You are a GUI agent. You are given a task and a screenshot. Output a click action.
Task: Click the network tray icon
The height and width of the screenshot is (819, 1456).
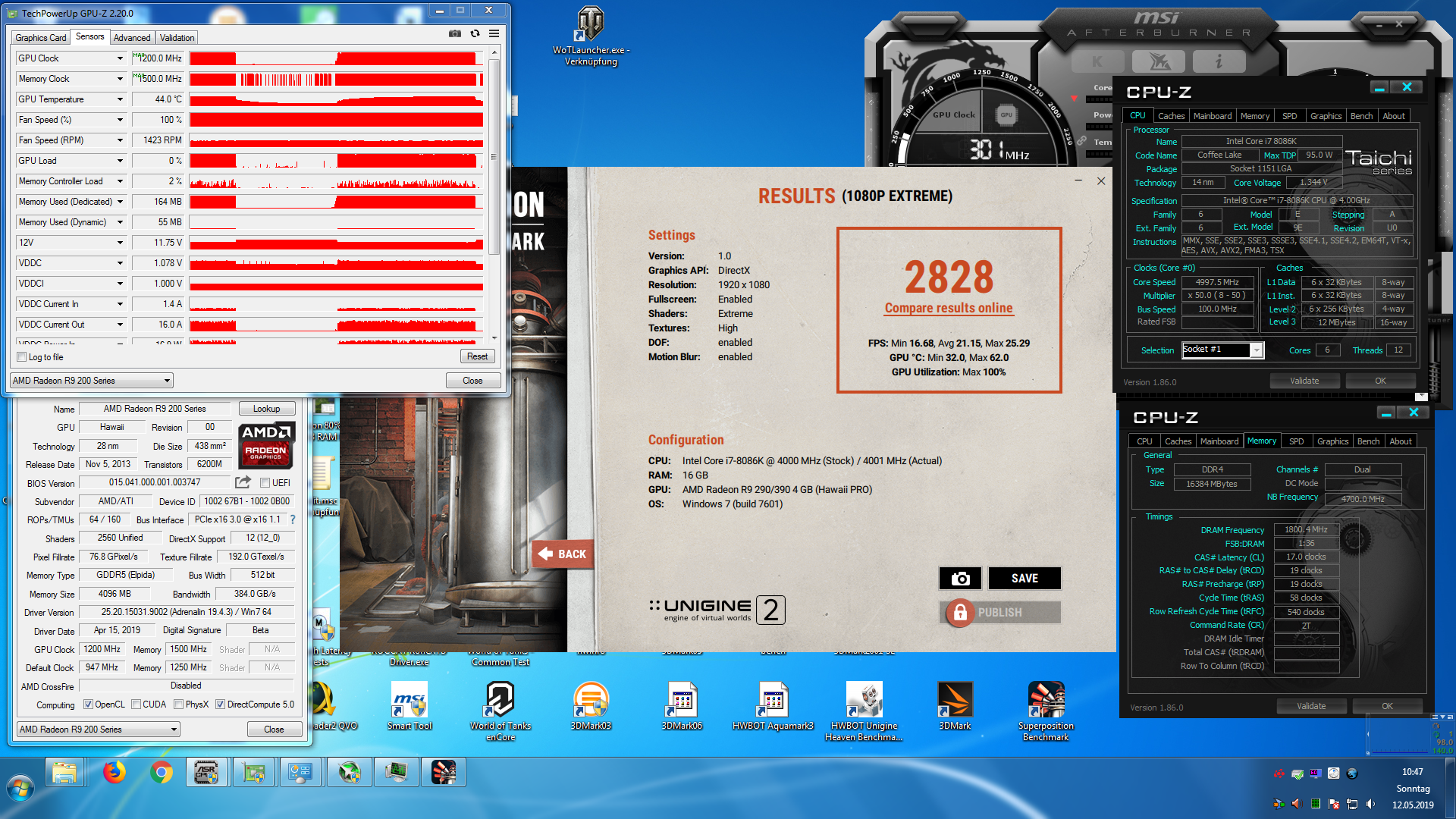(x=1352, y=804)
